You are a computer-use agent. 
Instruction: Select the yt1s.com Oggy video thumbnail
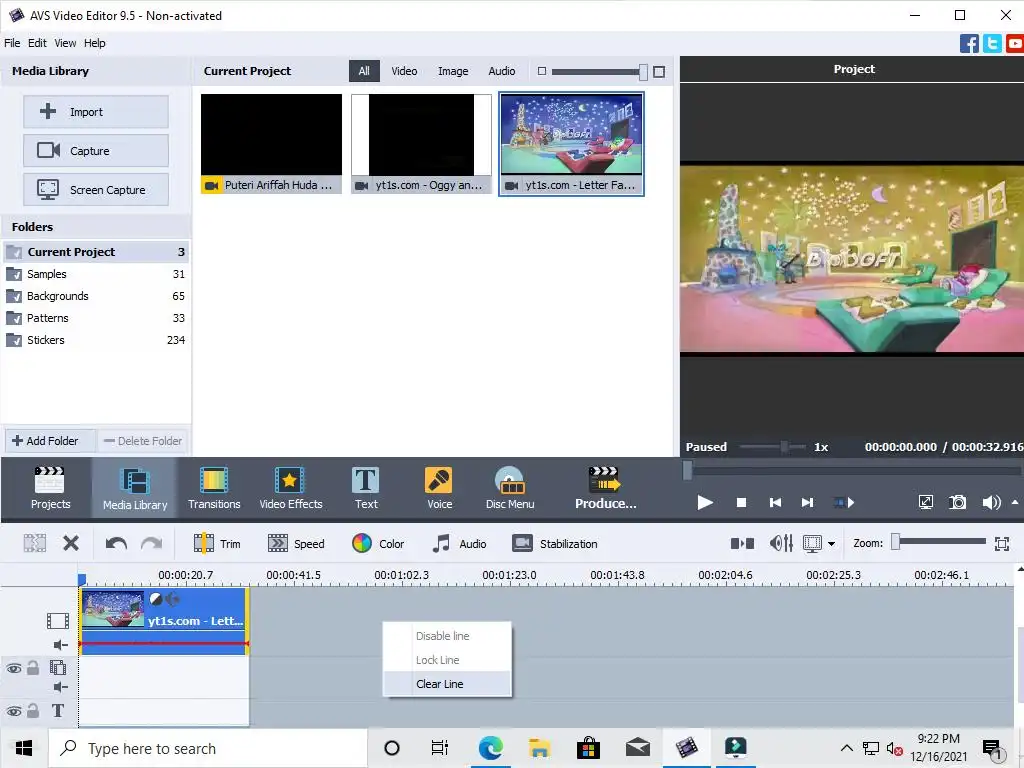click(x=421, y=144)
